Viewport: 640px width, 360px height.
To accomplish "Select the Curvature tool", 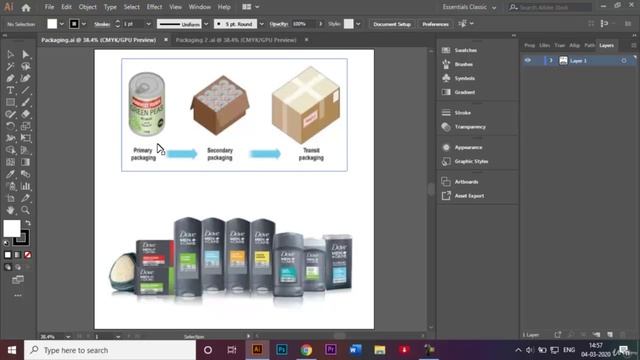I will (25, 78).
